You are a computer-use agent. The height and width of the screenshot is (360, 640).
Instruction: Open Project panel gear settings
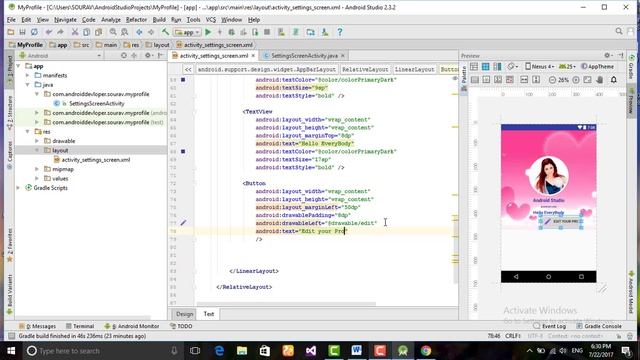149,56
